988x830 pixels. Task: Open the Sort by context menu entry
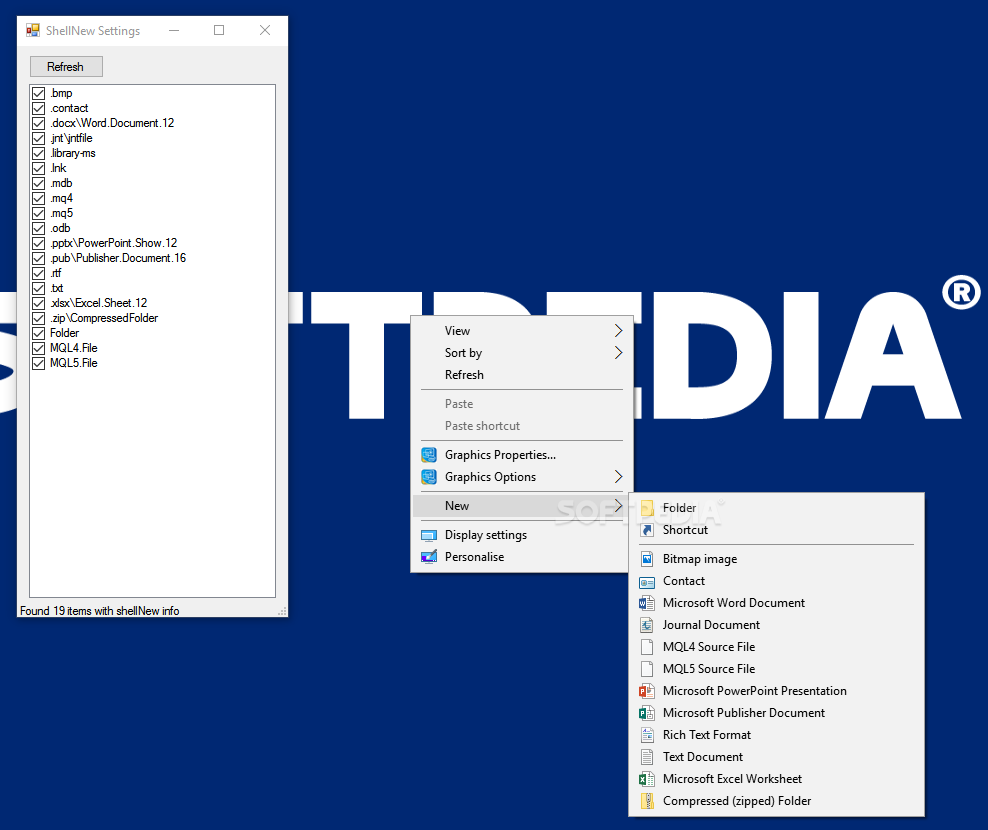(522, 353)
